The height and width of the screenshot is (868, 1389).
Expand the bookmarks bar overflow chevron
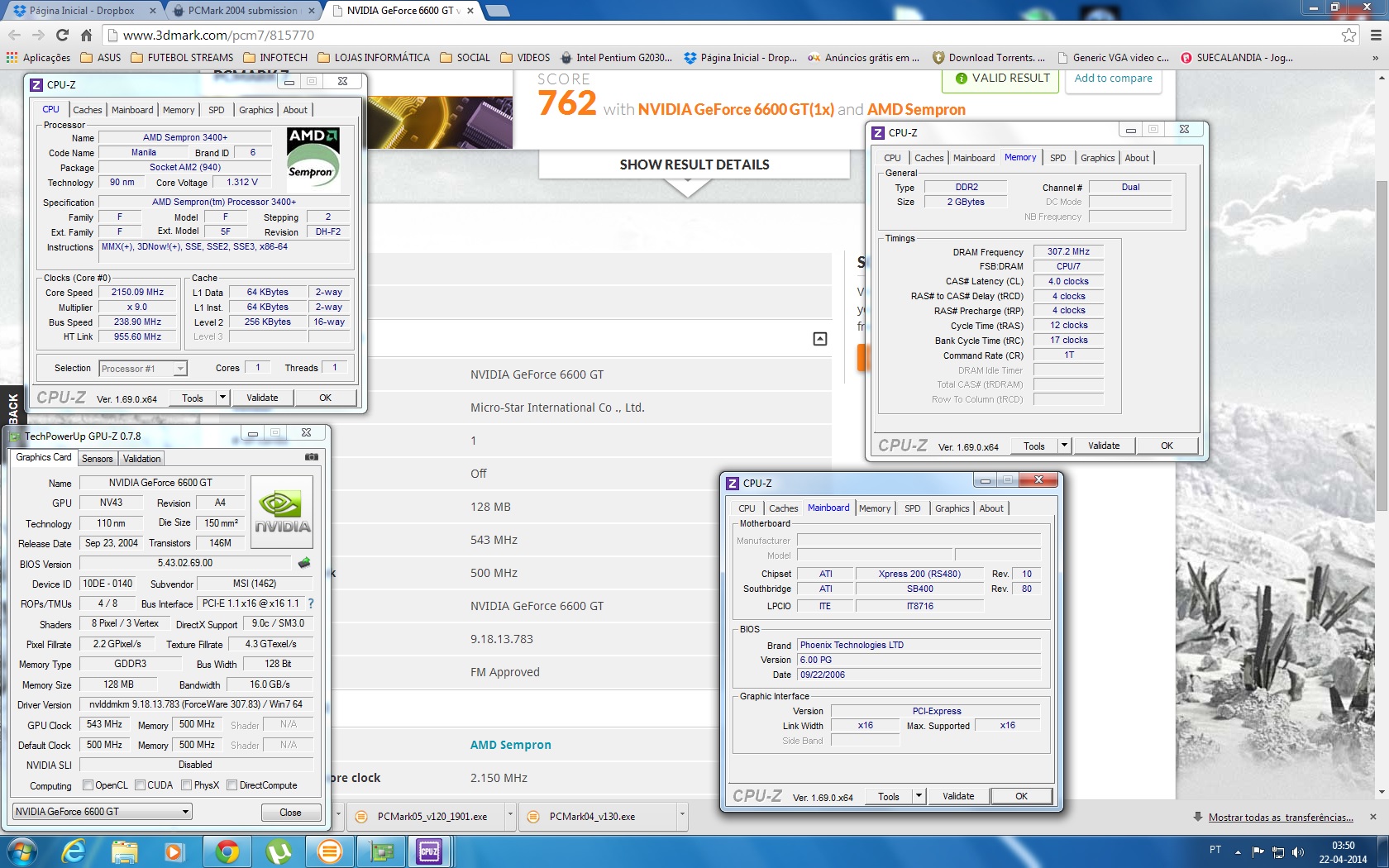1375,58
